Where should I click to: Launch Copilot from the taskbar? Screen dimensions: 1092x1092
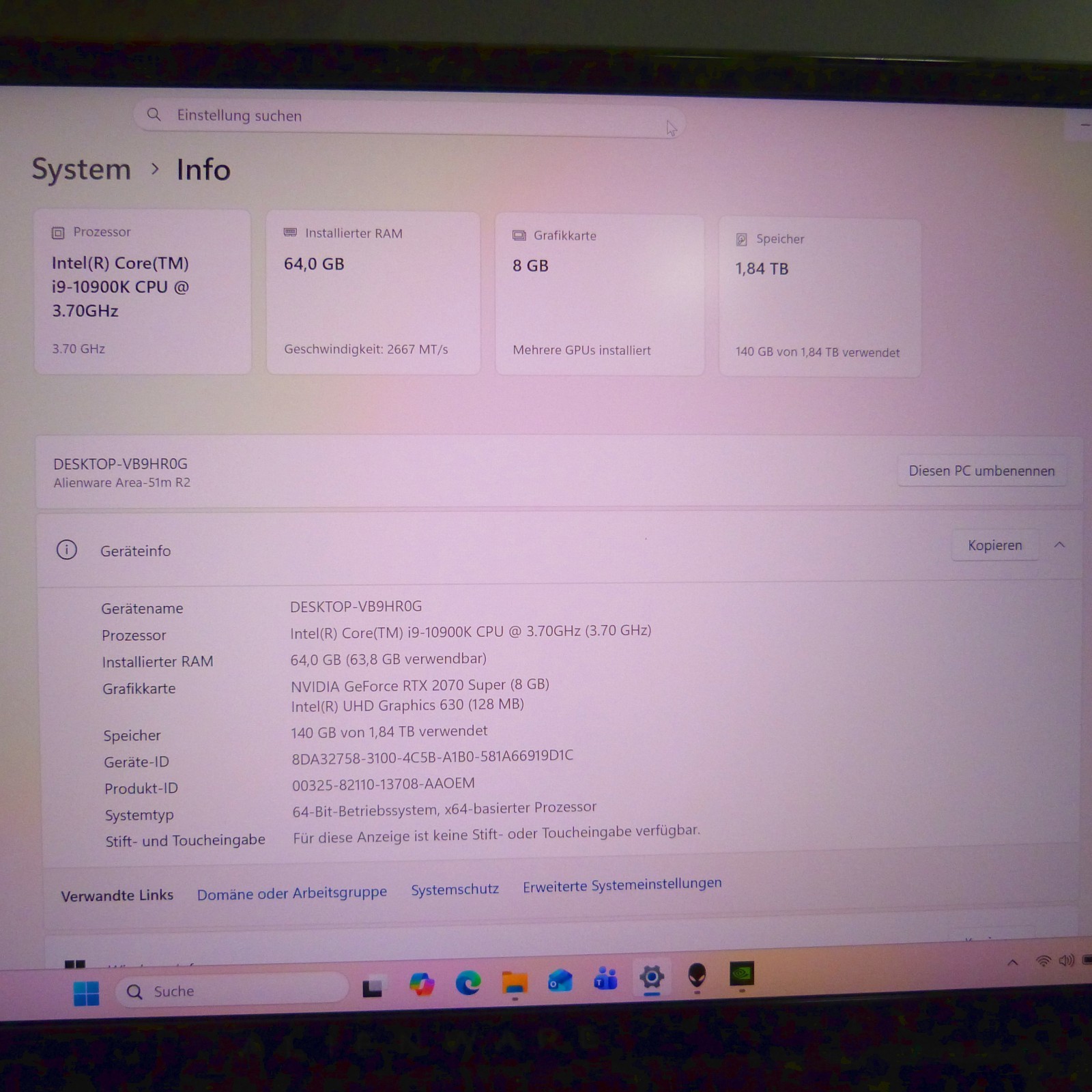coord(422,985)
